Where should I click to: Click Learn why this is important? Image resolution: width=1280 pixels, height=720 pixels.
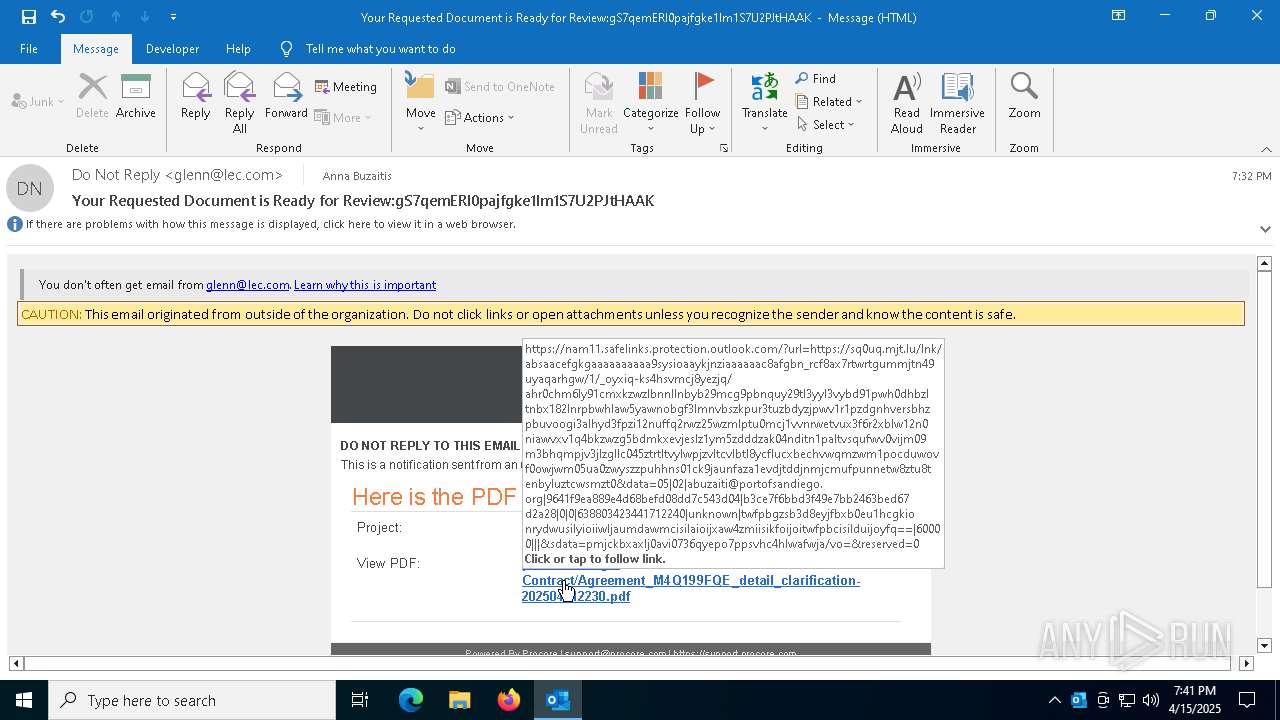coord(365,285)
